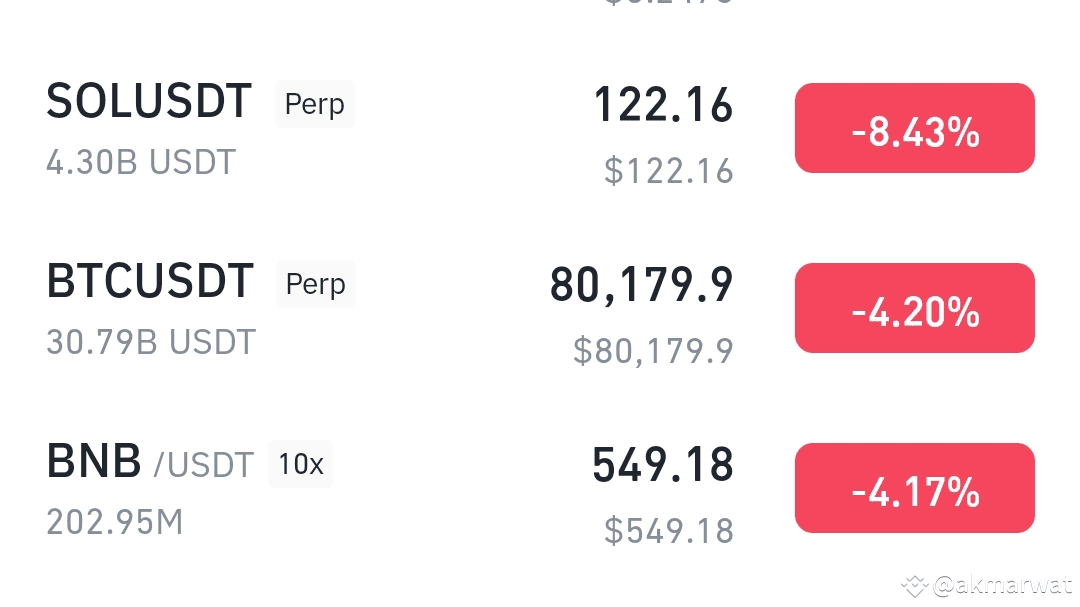This screenshot has width=1080, height=607.
Task: Click the 202.95M volume text
Action: click(115, 522)
